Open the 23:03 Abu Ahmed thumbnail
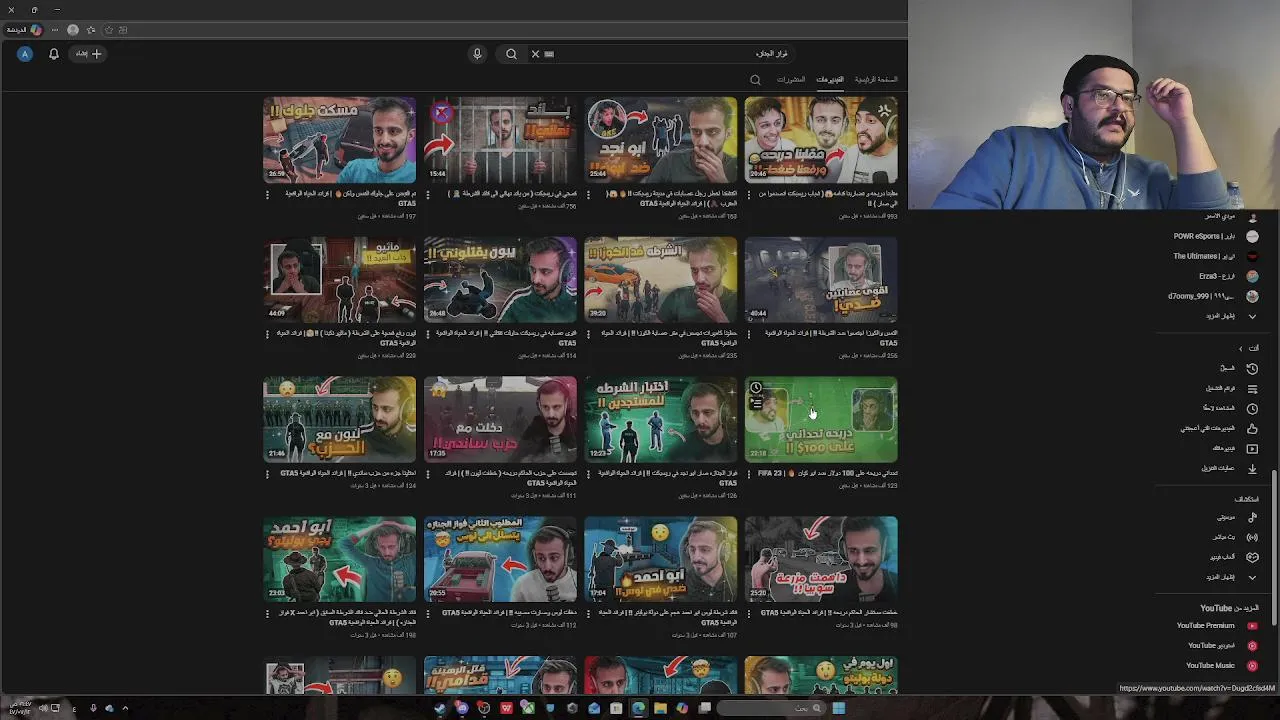This screenshot has width=1280, height=720. point(339,560)
